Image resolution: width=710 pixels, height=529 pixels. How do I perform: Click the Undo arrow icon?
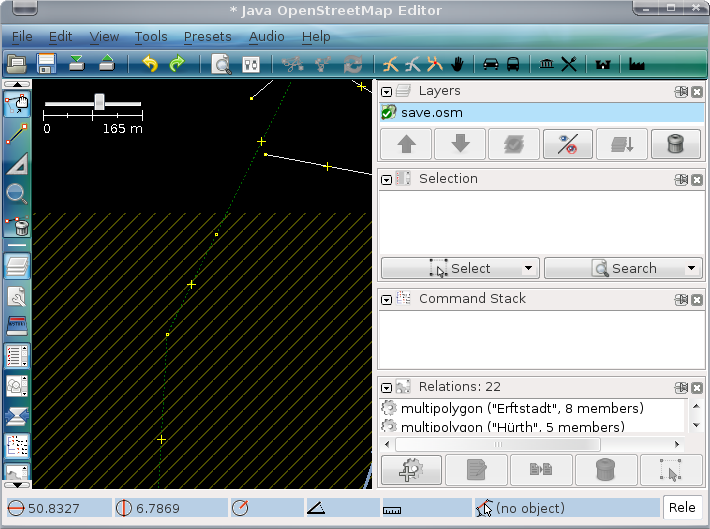point(150,64)
